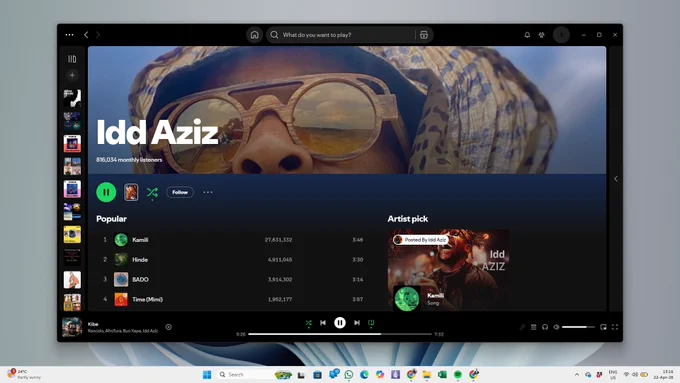
Task: Open the 'Posted By Idd Aziz' artist pick badge
Action: tap(421, 240)
